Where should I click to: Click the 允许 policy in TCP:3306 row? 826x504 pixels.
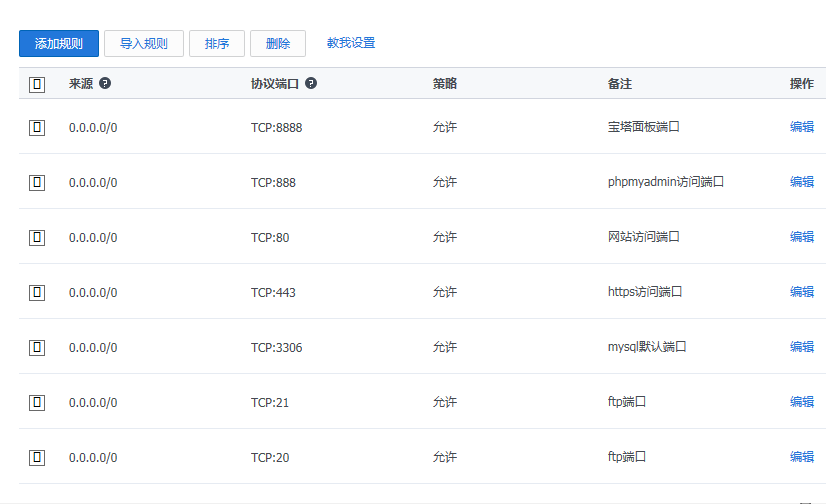click(445, 347)
